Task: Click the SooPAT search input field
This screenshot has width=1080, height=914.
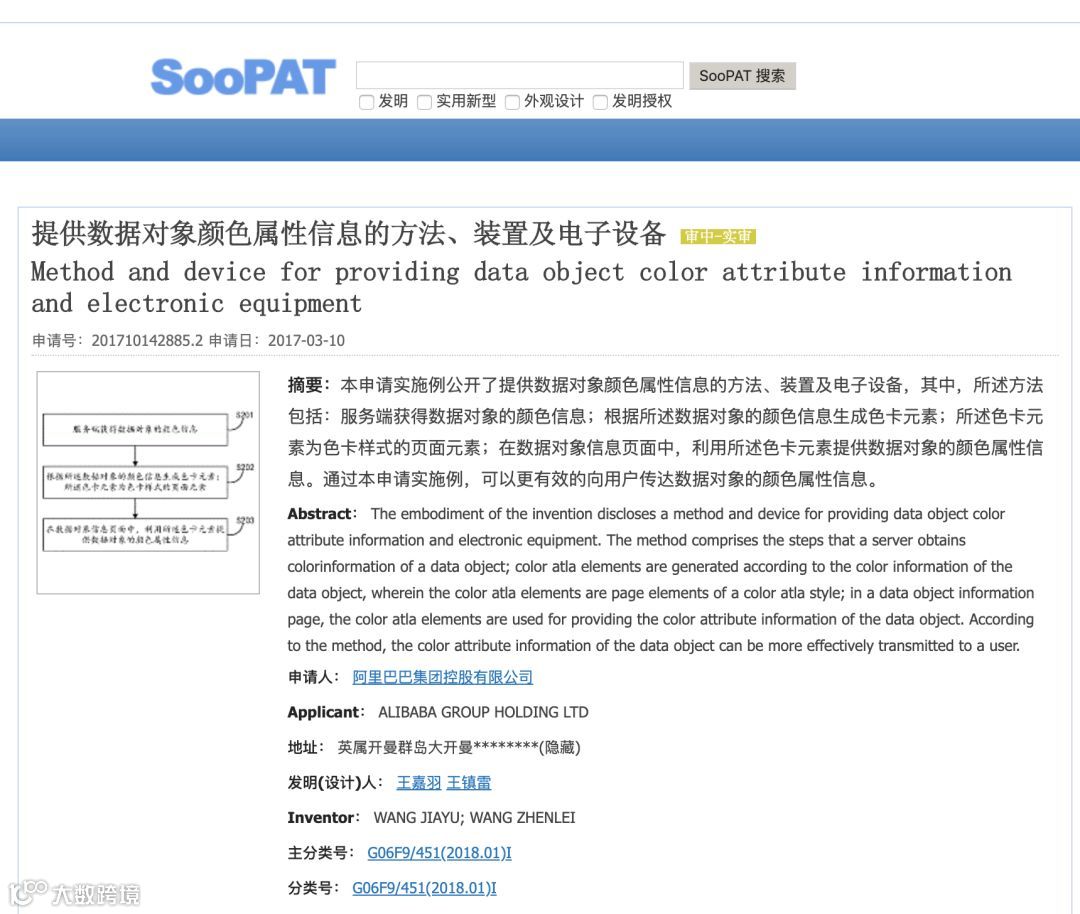Action: click(519, 75)
